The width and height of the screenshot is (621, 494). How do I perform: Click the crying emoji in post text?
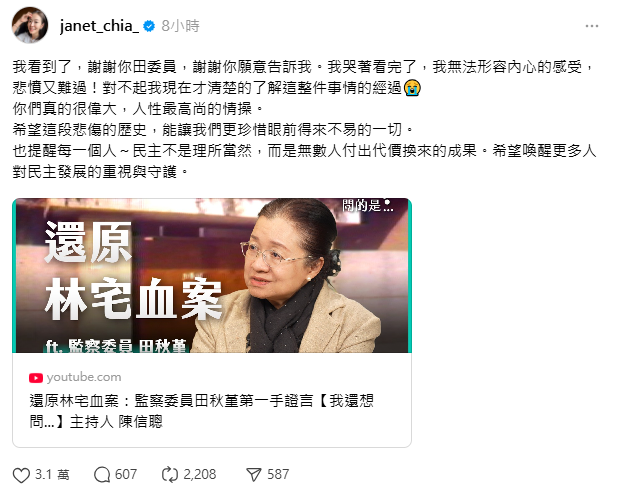coord(412,88)
